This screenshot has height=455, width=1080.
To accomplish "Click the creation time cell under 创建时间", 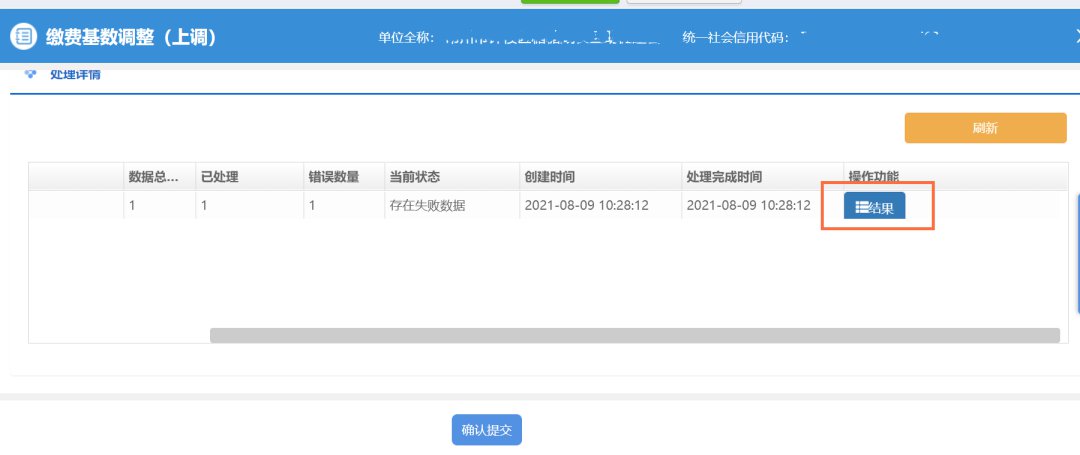I will tap(601, 205).
